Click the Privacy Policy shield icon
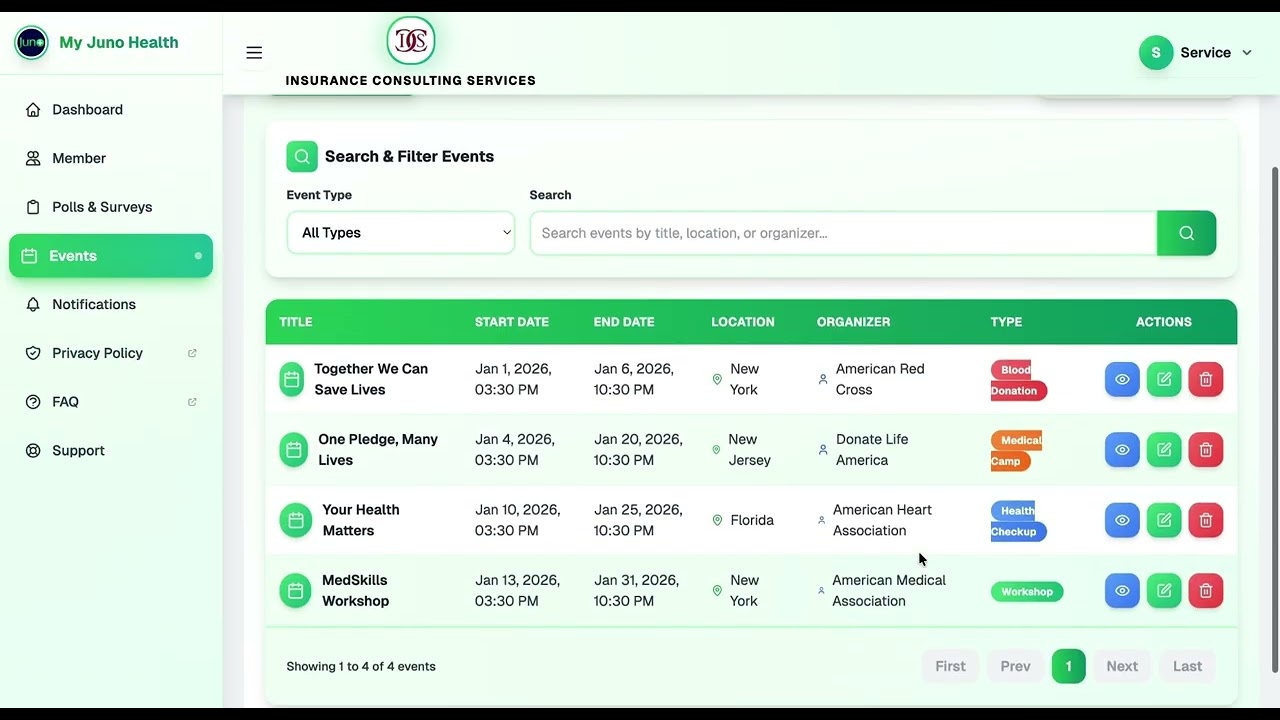The image size is (1280, 720). coord(33,353)
